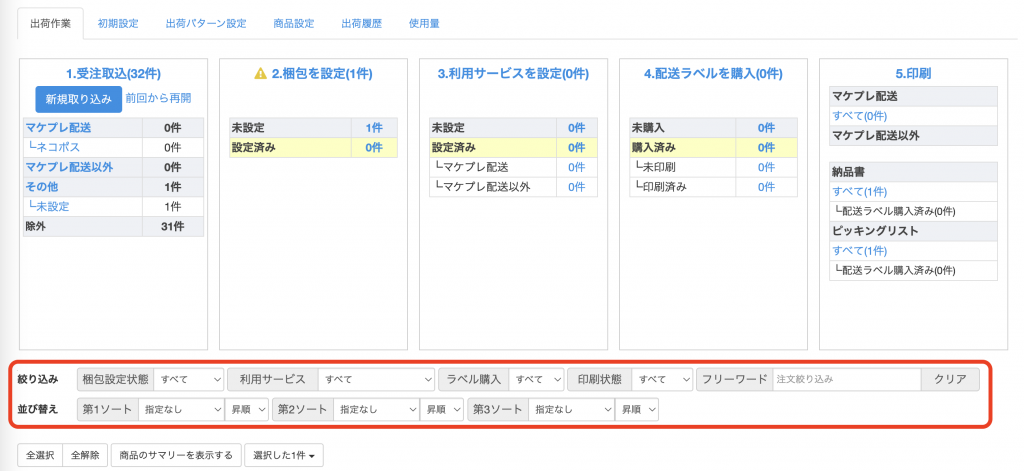Click 0件 for └マケプレ配送 in 利用サービス panel
The image size is (1024, 471).
(x=577, y=167)
